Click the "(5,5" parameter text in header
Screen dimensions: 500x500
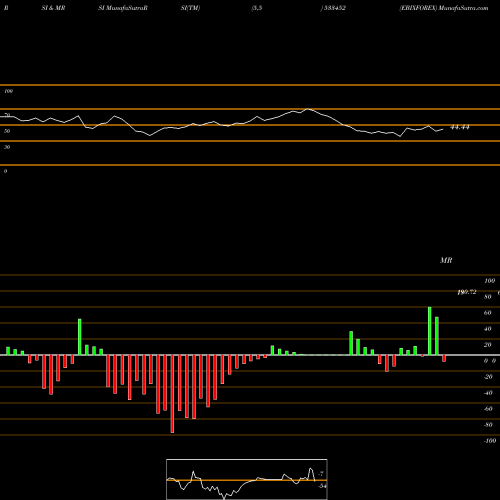click(257, 8)
